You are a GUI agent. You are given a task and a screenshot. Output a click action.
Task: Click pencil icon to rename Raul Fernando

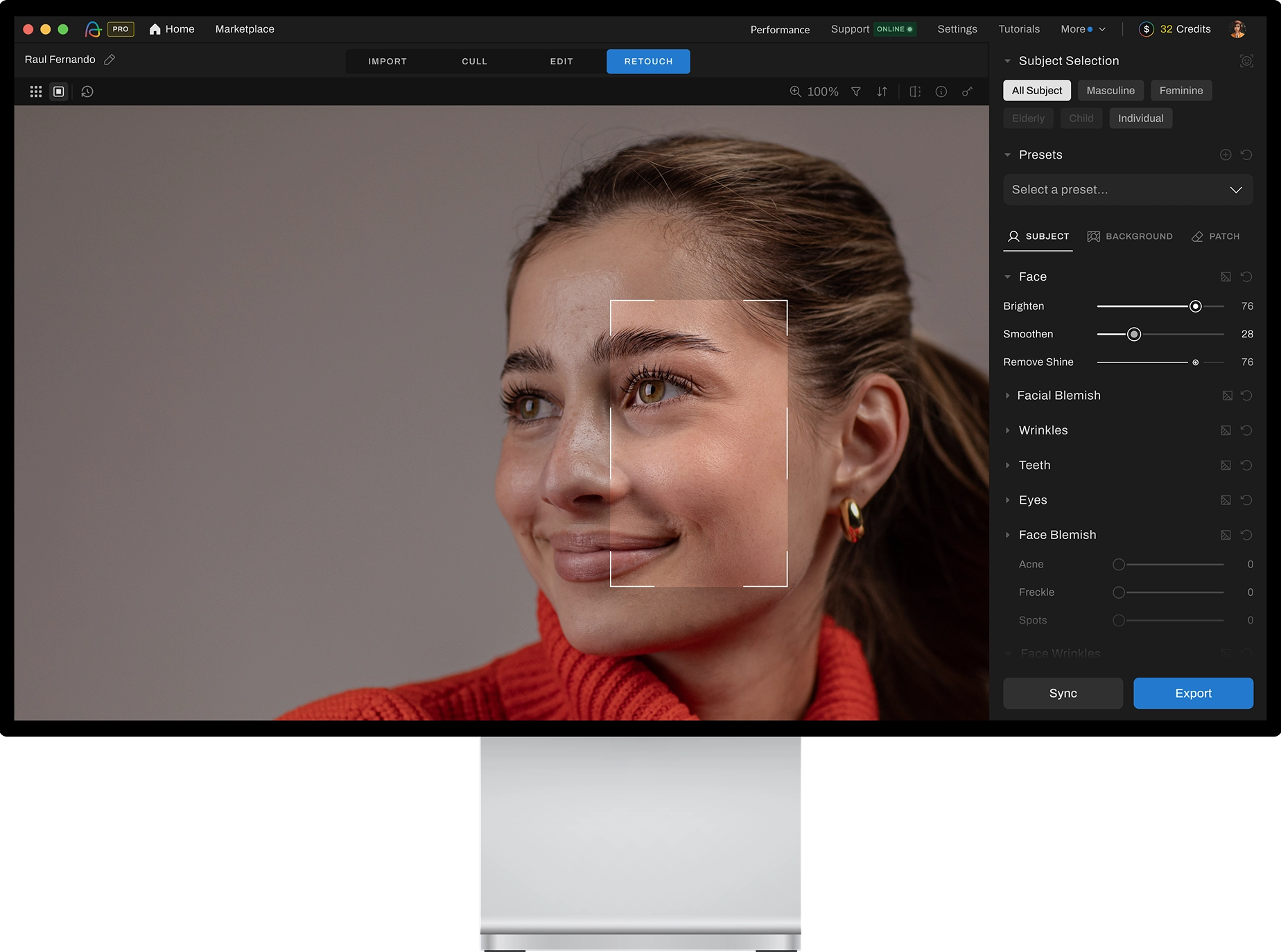click(110, 60)
